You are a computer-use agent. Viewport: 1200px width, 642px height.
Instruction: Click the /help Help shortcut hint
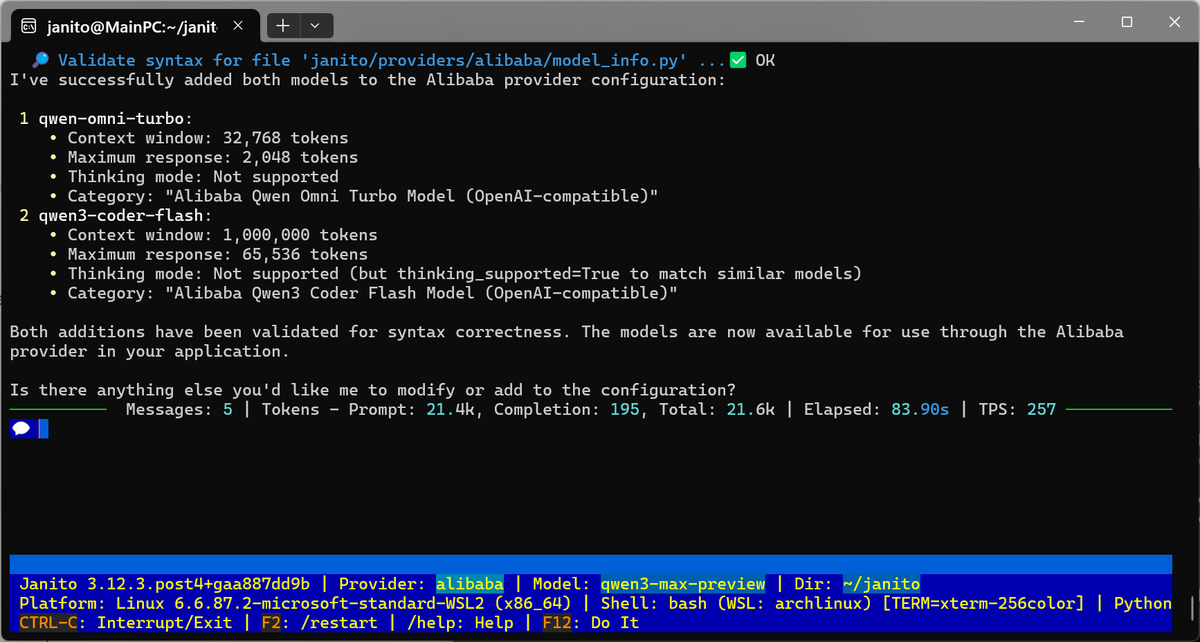coord(460,622)
